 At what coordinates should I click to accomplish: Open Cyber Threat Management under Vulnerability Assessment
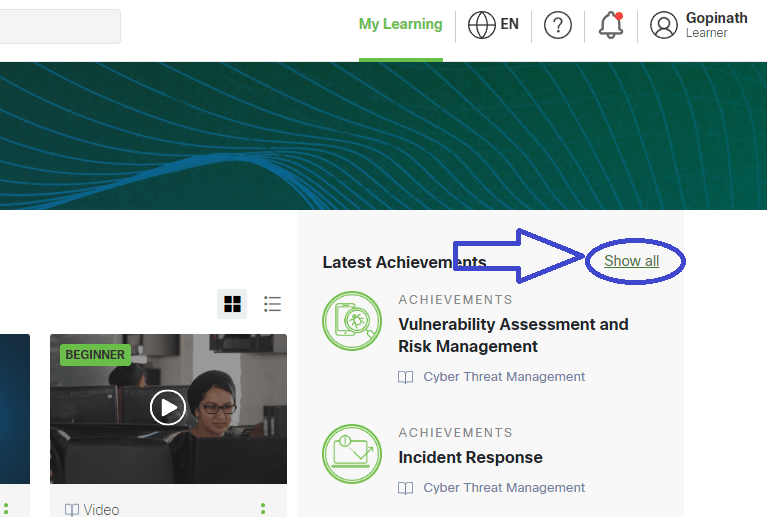click(x=504, y=377)
